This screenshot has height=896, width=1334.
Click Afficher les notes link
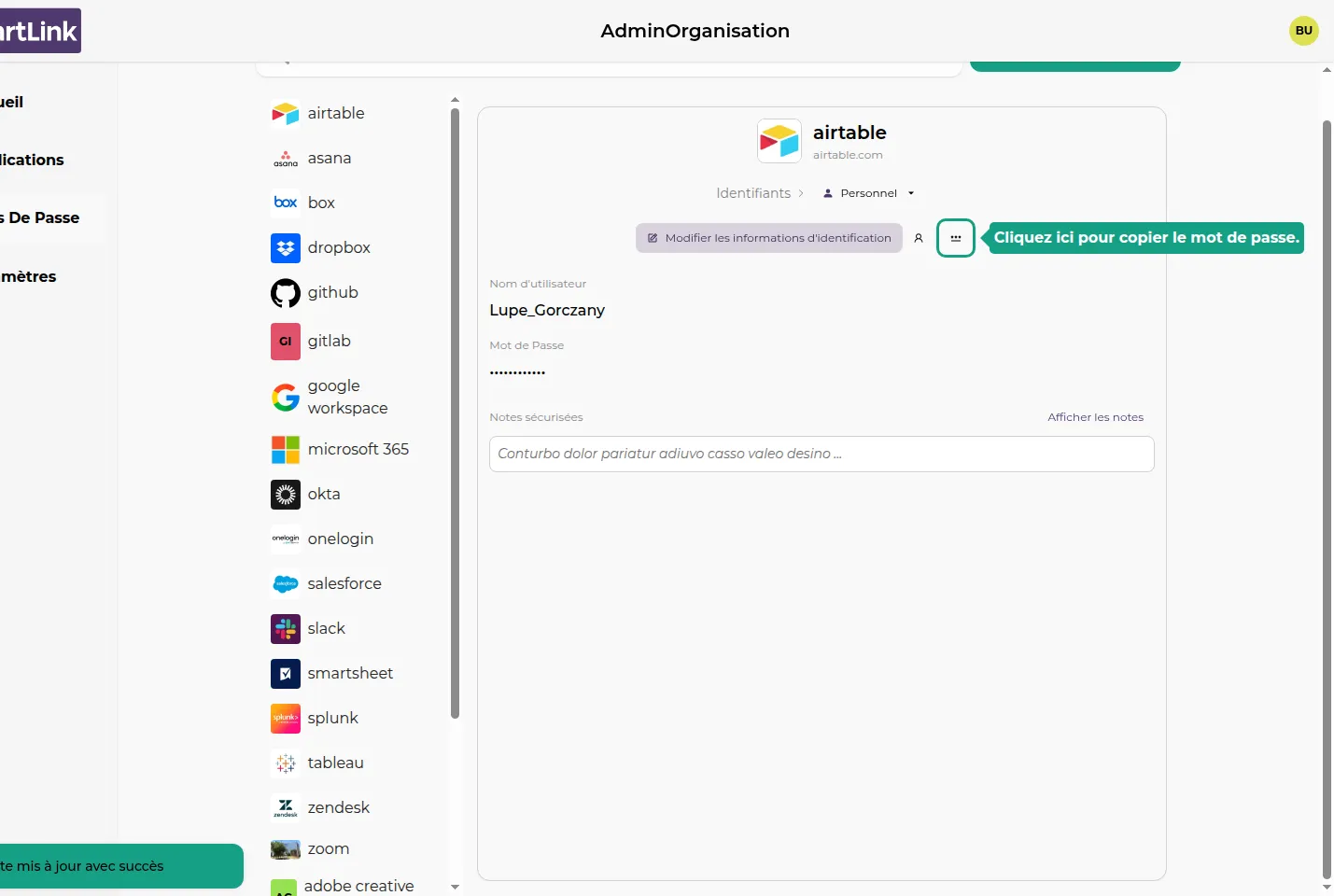1095,417
